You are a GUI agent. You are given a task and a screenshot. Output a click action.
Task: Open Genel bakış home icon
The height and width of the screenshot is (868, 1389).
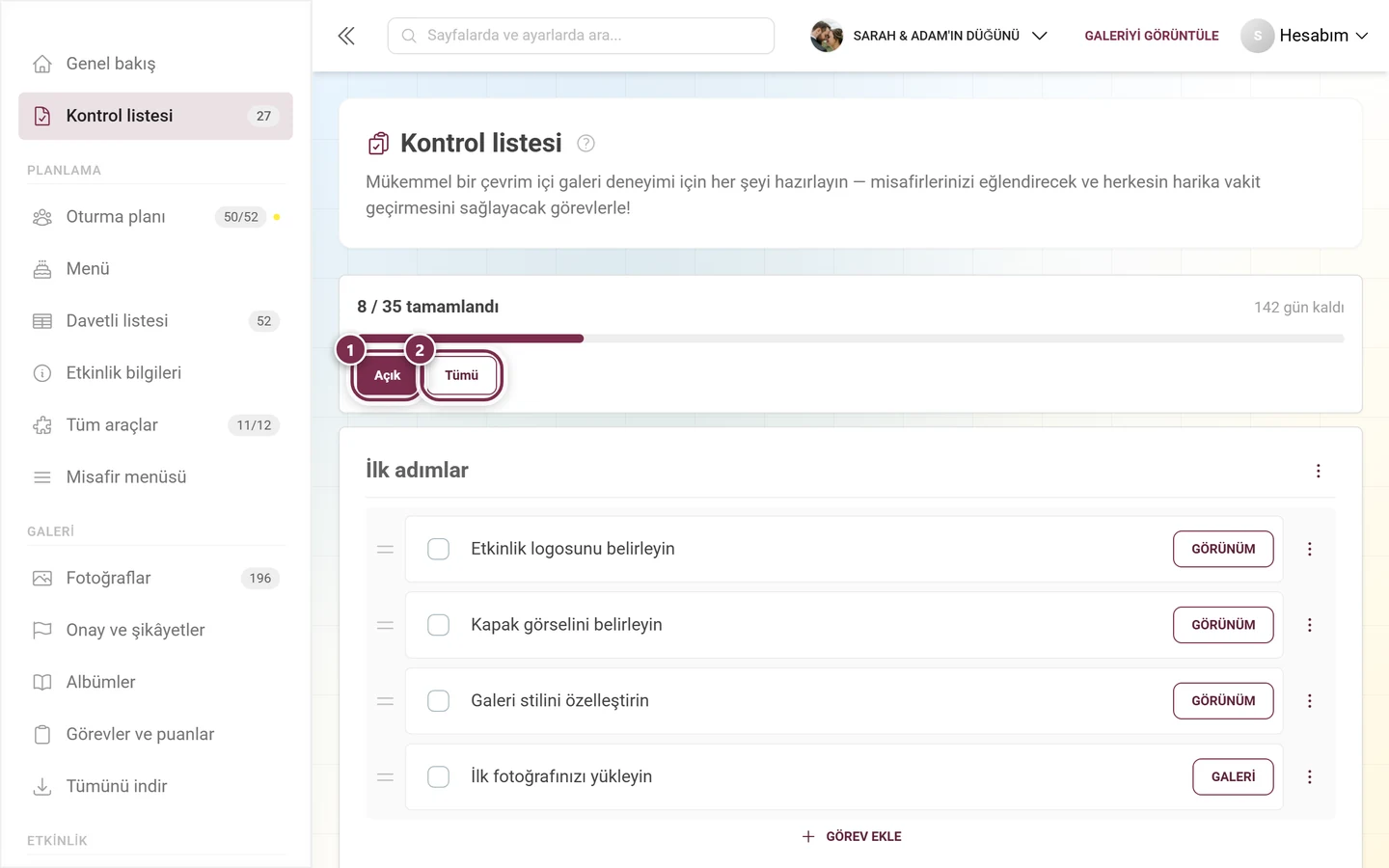pos(42,64)
